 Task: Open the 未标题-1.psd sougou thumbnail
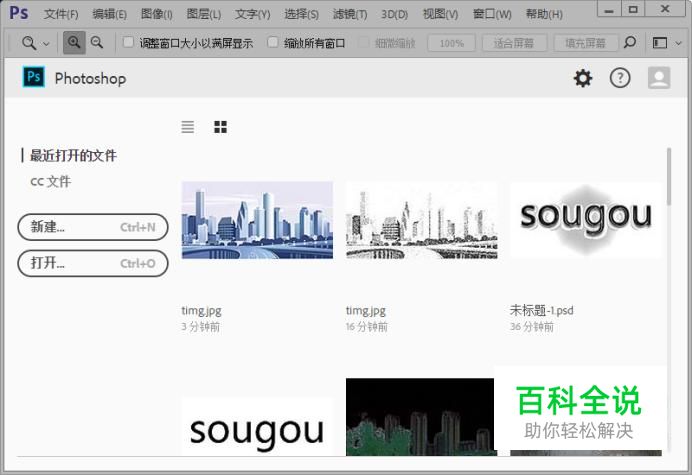(x=586, y=220)
